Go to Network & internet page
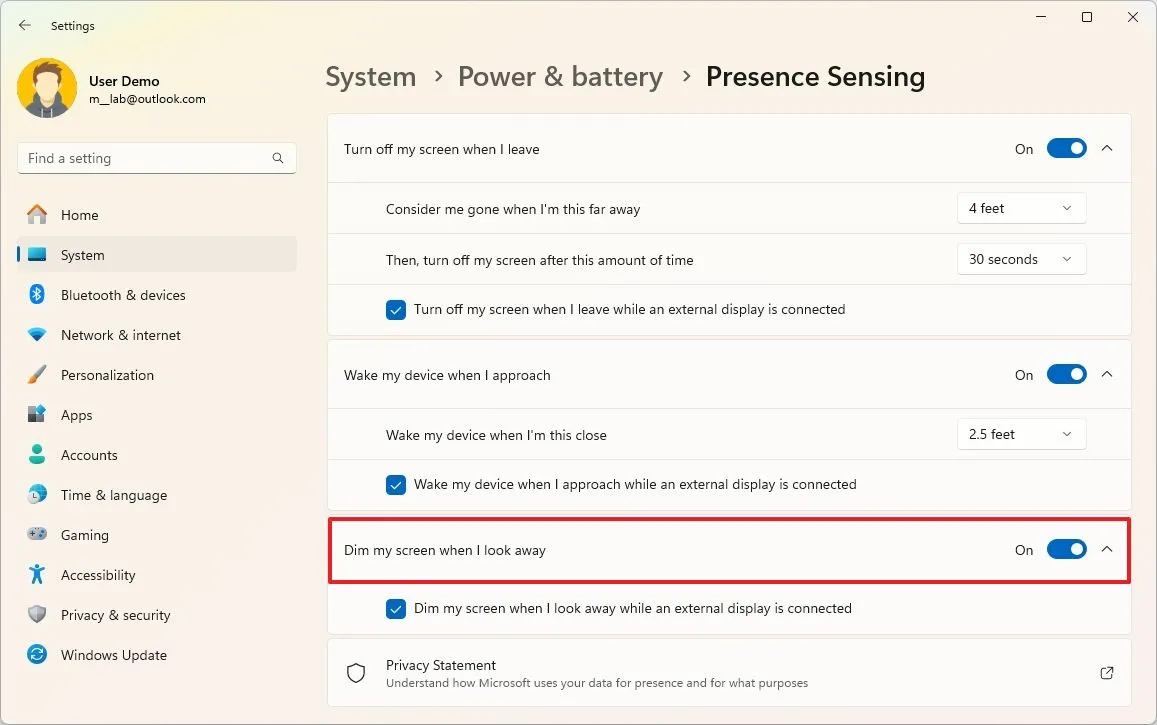This screenshot has width=1157, height=725. point(120,335)
